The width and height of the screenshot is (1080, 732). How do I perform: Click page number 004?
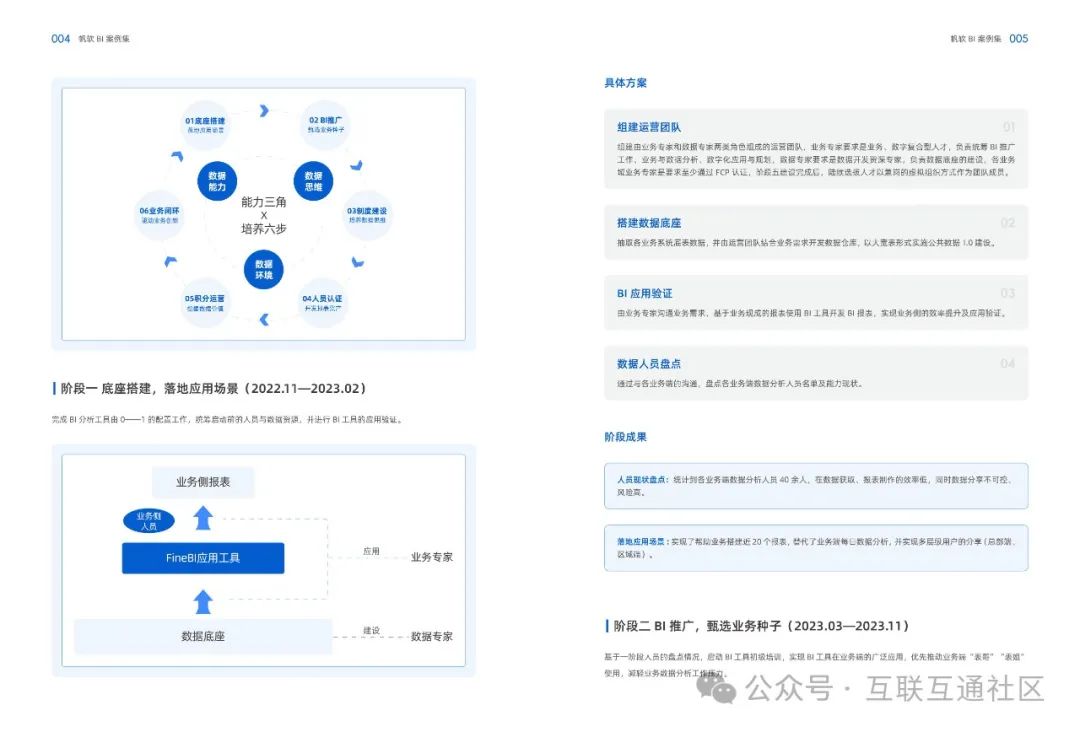pos(61,39)
